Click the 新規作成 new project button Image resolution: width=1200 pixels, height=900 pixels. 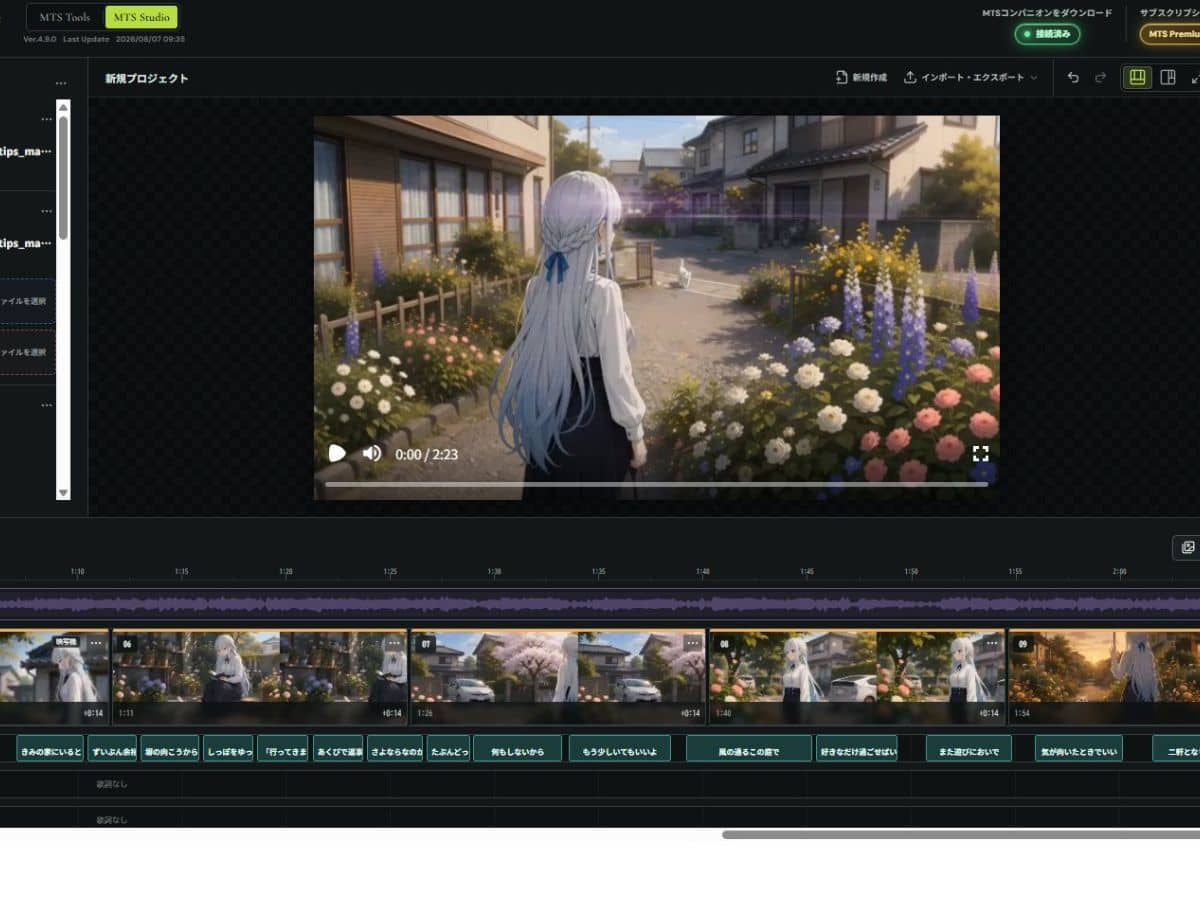pos(861,77)
